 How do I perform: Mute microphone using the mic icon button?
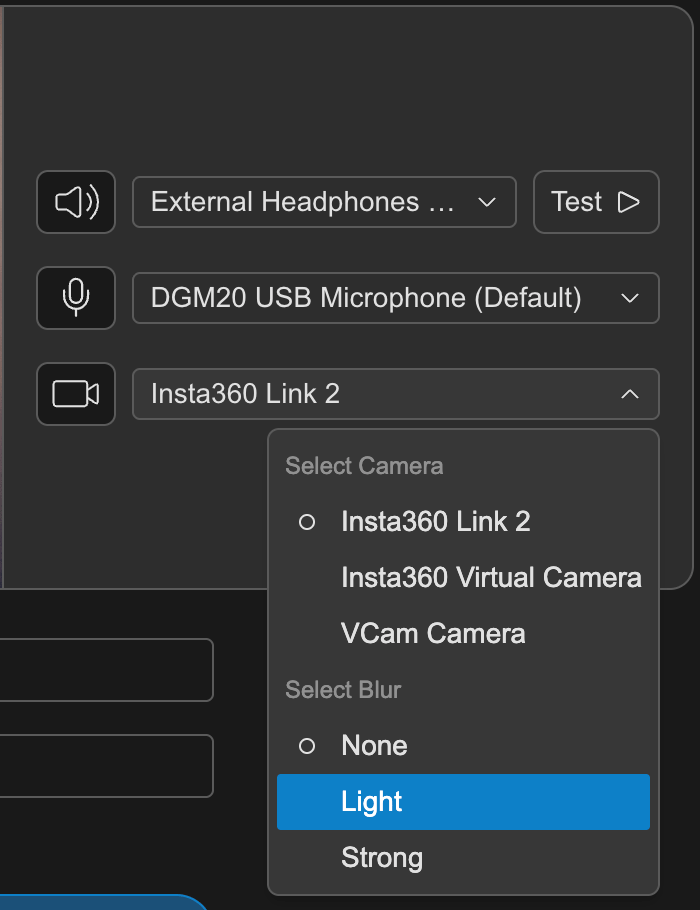[x=76, y=298]
